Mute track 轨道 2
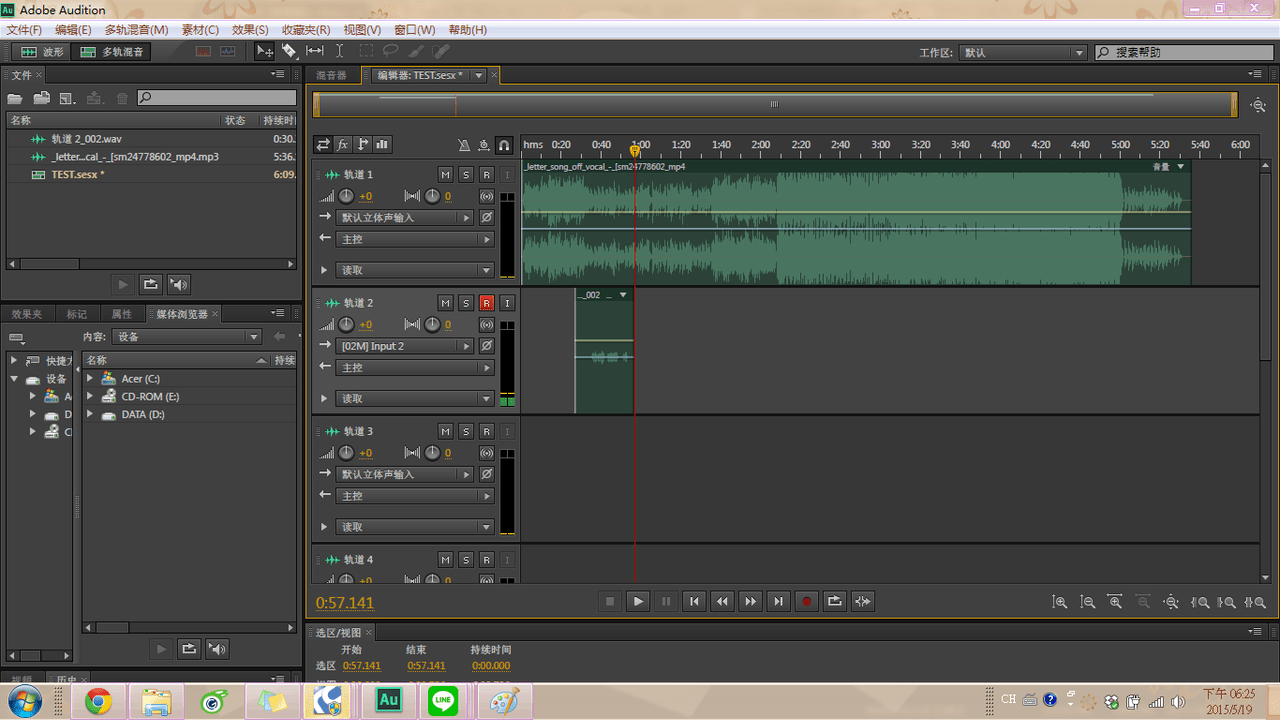This screenshot has width=1280, height=720. pos(445,303)
